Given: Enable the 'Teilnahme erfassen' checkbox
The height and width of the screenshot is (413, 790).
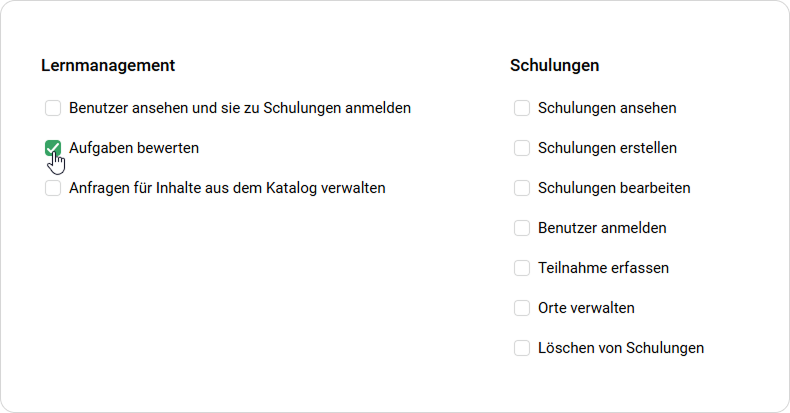Looking at the screenshot, I should click(x=522, y=268).
